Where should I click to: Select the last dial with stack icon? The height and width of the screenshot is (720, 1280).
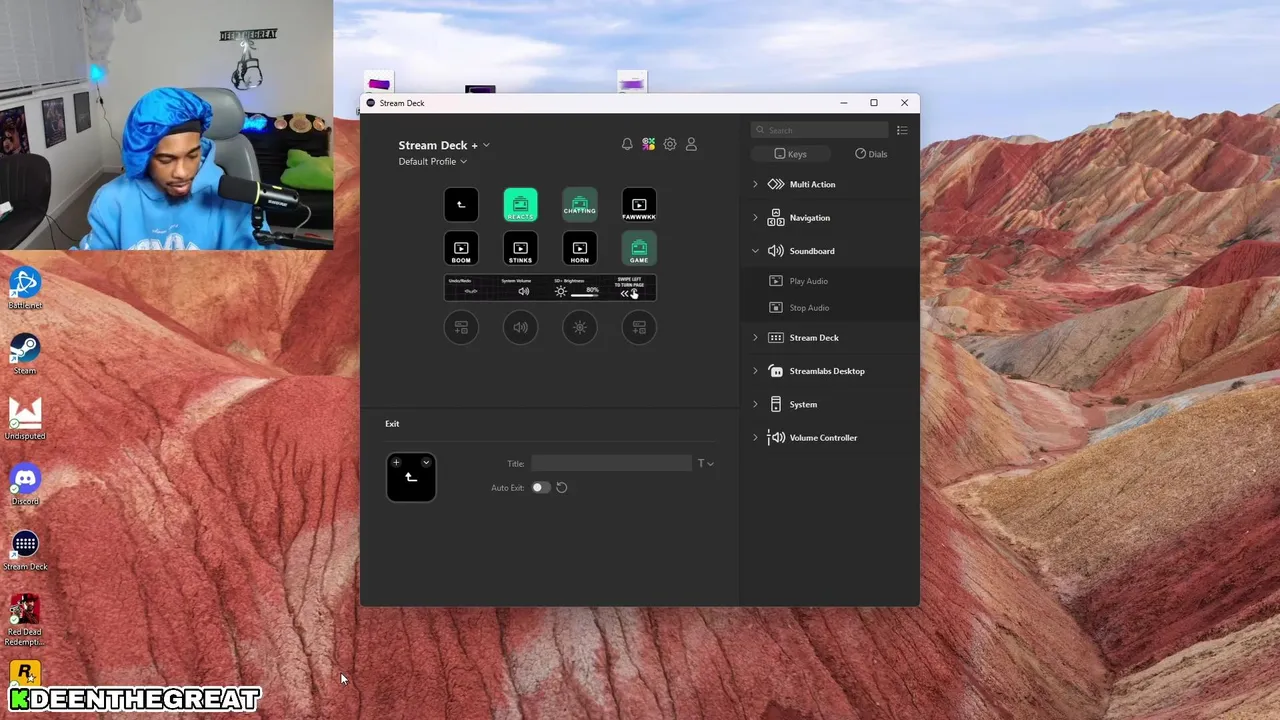tap(639, 327)
